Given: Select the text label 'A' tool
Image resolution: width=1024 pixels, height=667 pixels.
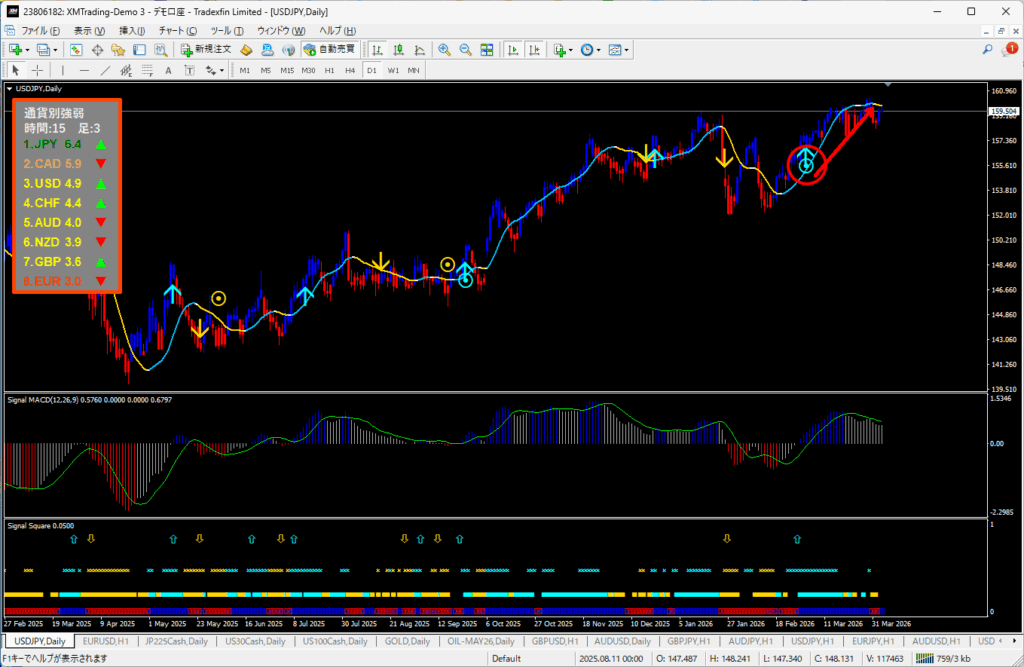Looking at the screenshot, I should (x=167, y=70).
